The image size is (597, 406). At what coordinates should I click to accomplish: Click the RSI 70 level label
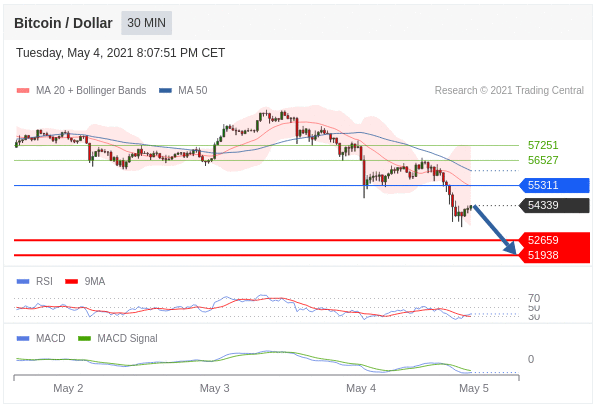(x=534, y=298)
